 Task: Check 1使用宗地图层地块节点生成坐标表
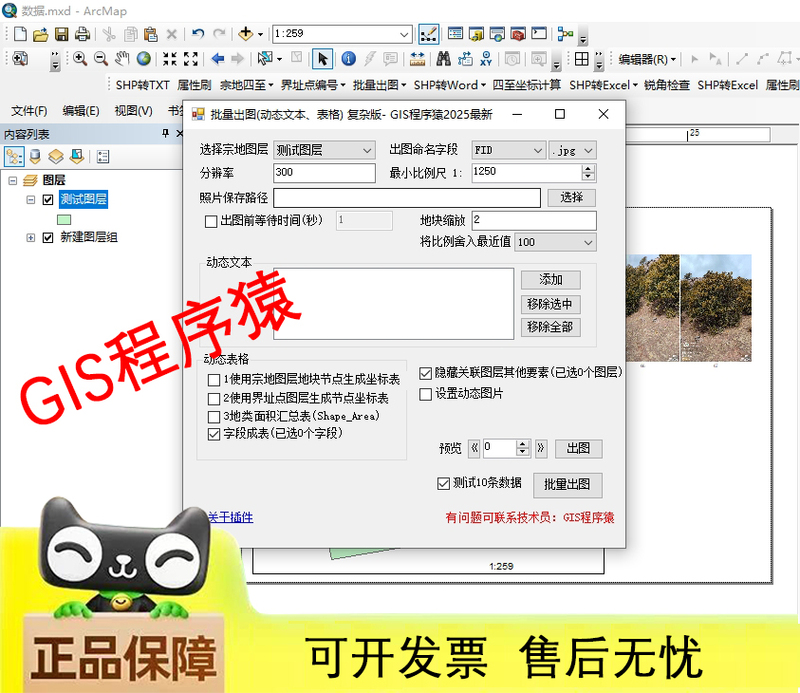[214, 380]
